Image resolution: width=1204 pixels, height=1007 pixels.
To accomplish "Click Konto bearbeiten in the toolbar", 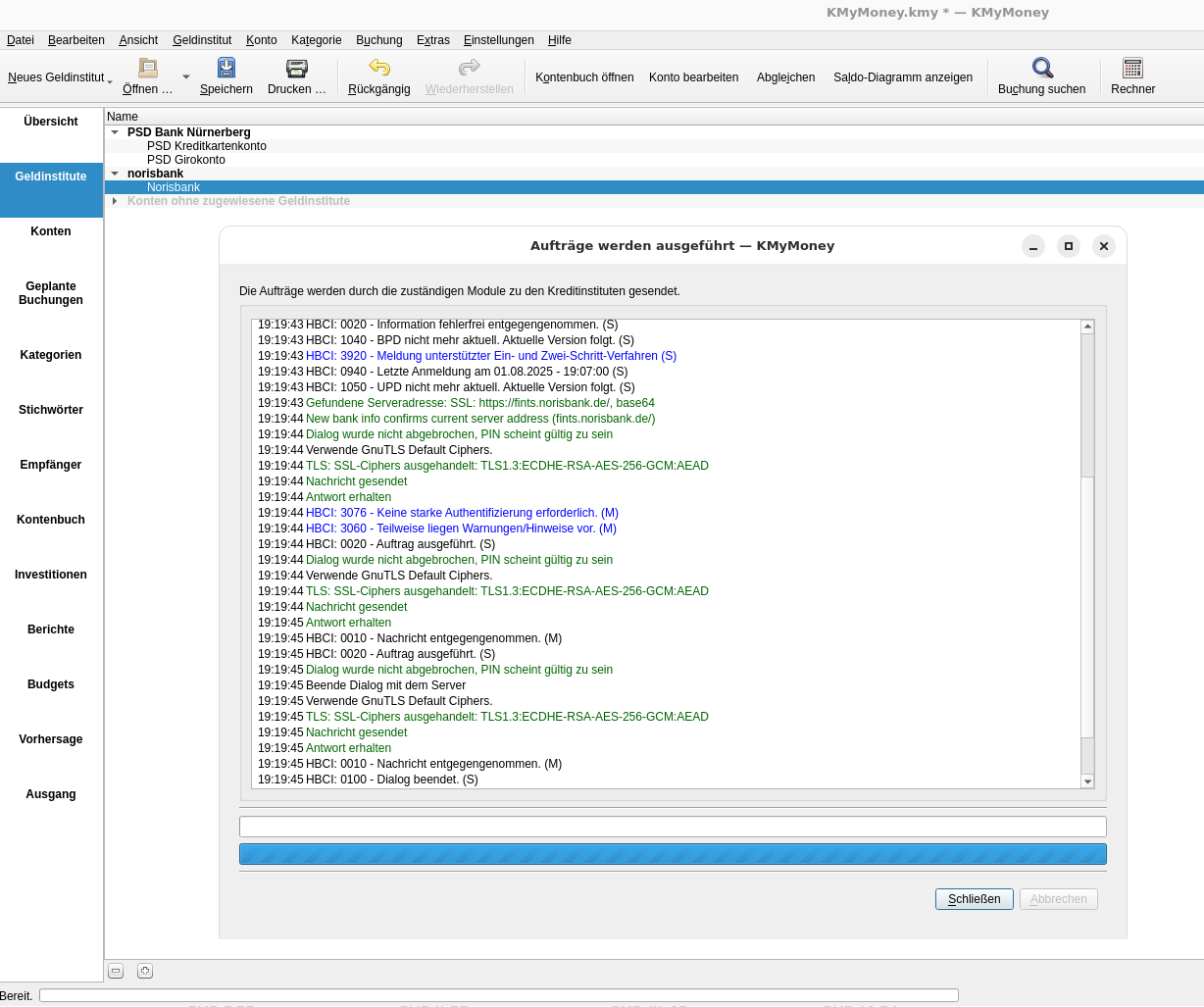I will [694, 77].
